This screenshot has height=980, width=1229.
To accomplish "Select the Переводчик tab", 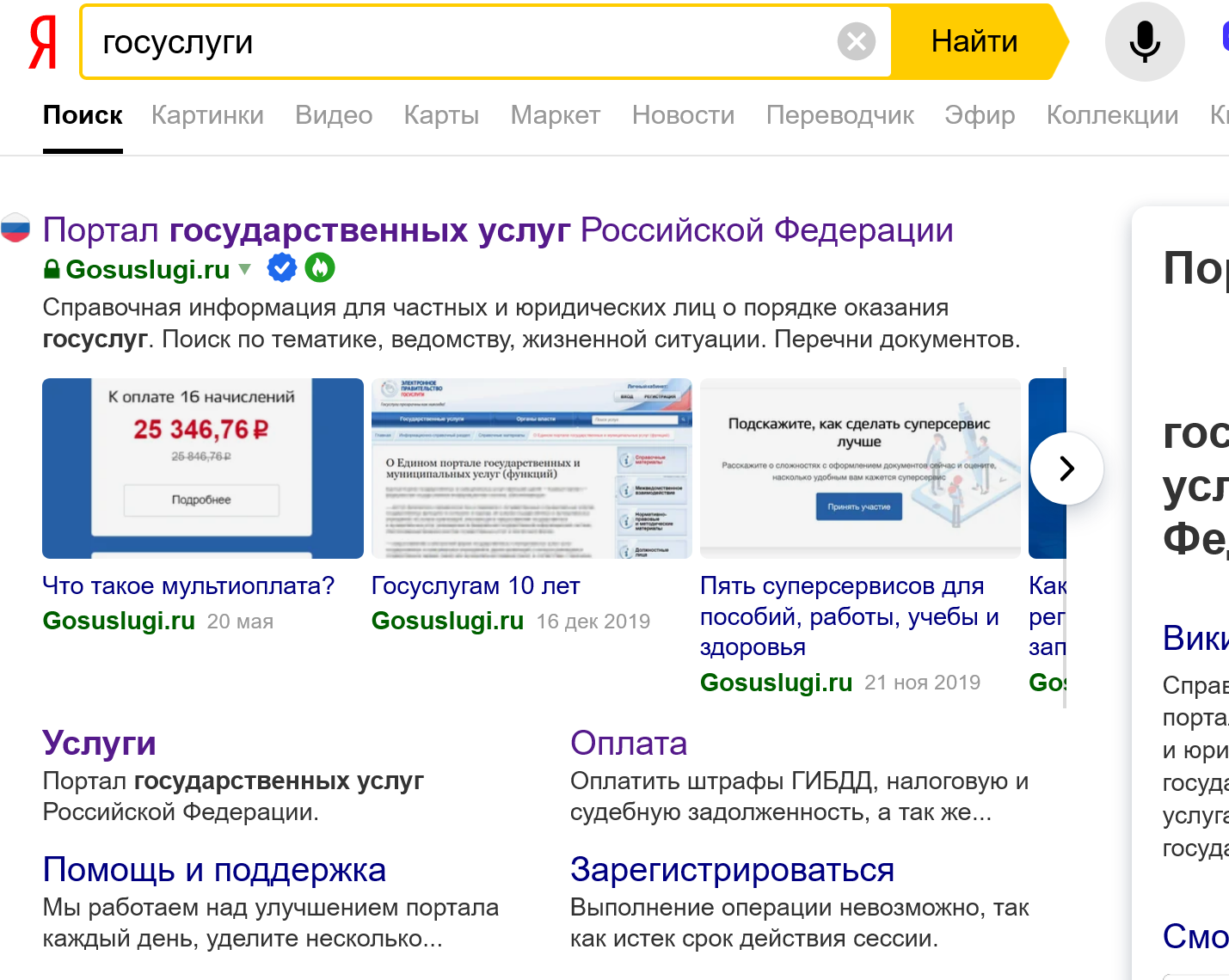I will point(839,115).
